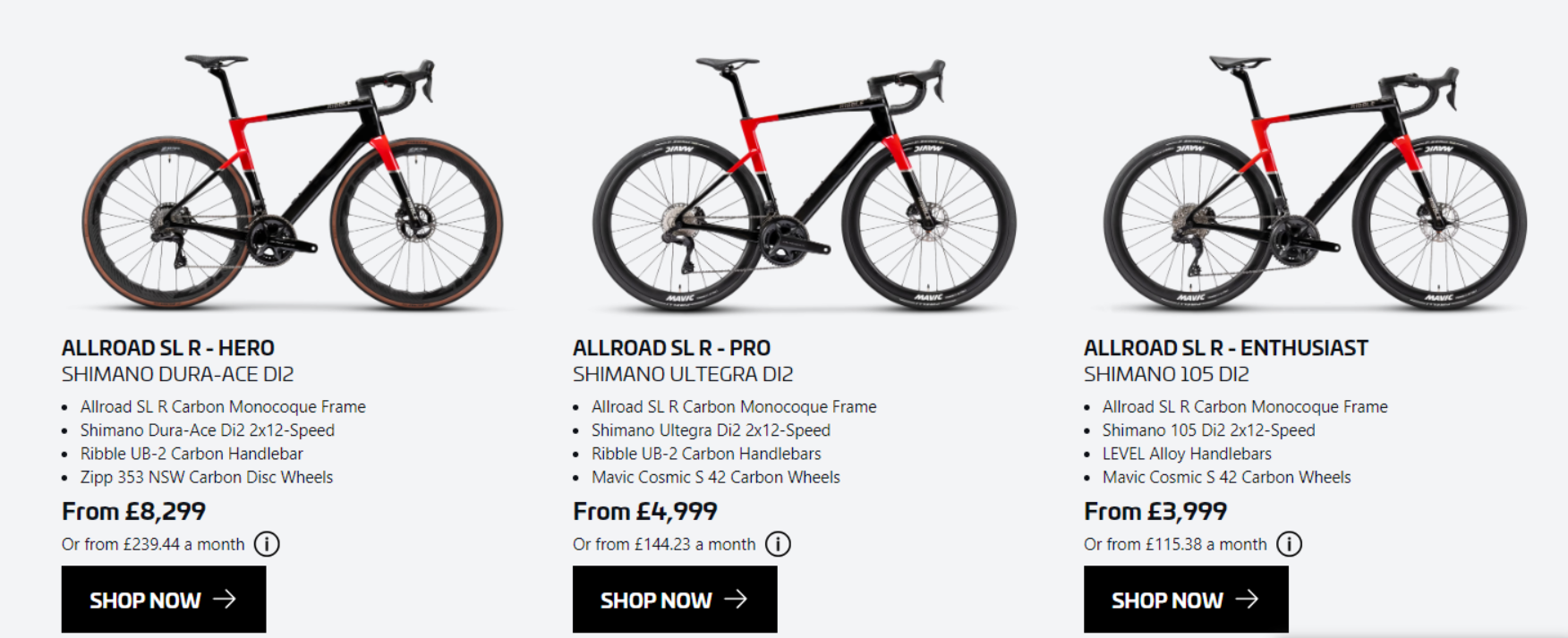Open finance info for £144.23 monthly offer
The width and height of the screenshot is (1568, 638).
(x=778, y=544)
